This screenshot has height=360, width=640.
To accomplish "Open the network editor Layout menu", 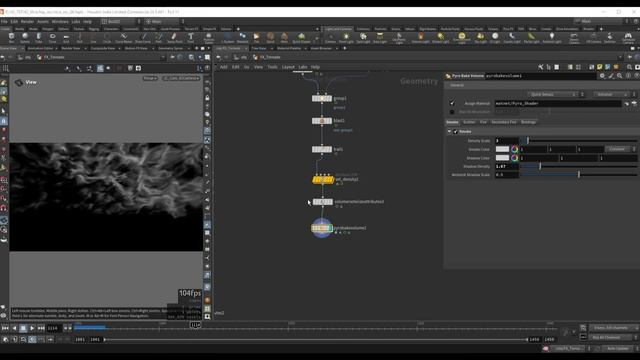I will [x=288, y=67].
